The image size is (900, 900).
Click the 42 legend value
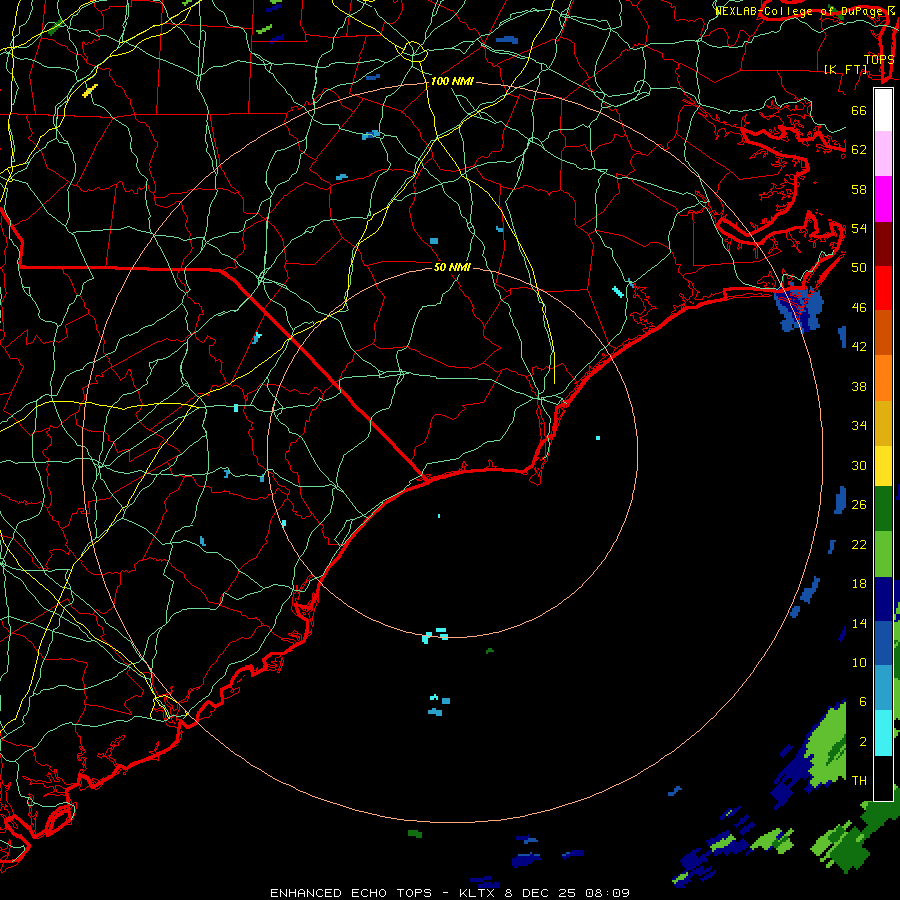pos(859,346)
